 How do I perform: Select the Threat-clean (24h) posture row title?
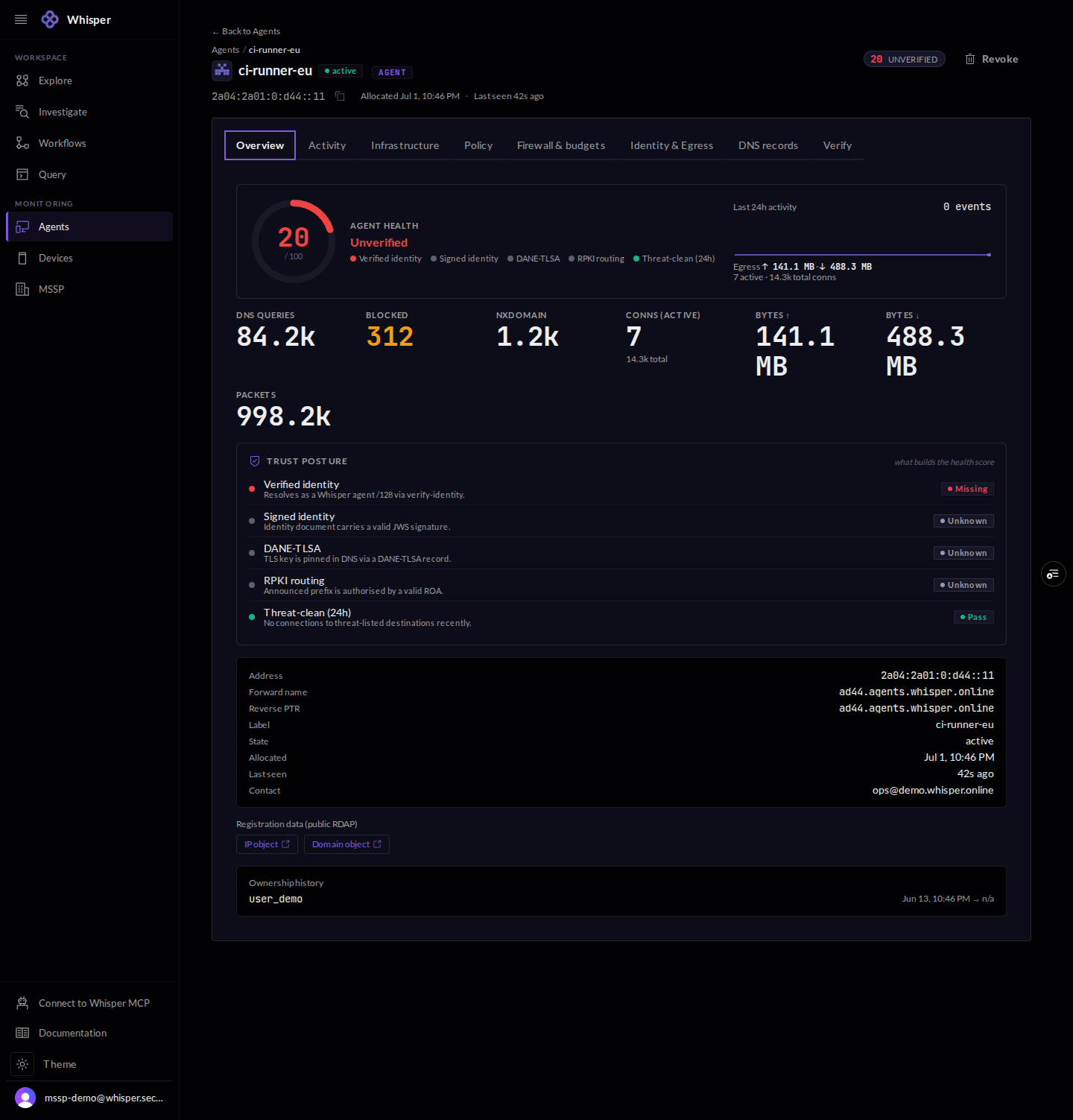point(307,613)
